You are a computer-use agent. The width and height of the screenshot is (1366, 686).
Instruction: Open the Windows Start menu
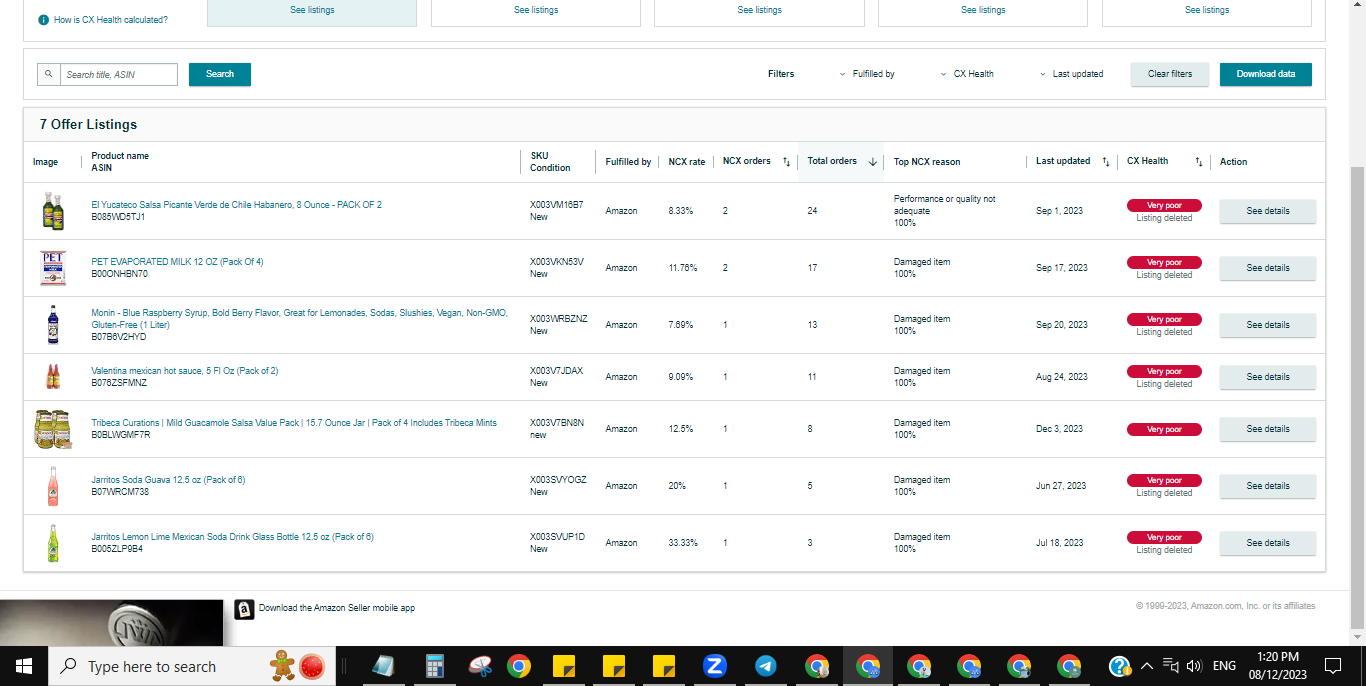(x=24, y=666)
